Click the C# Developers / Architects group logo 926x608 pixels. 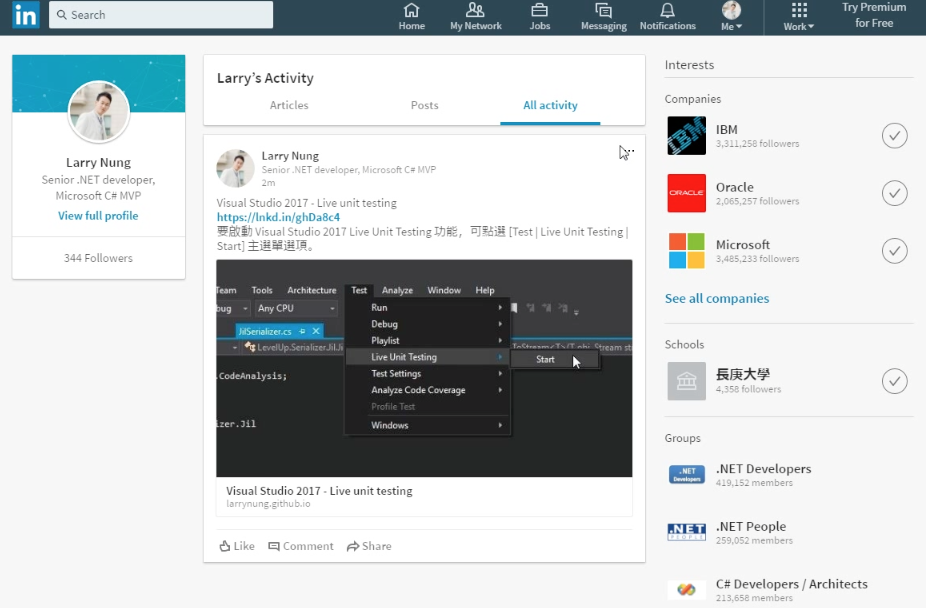686,589
